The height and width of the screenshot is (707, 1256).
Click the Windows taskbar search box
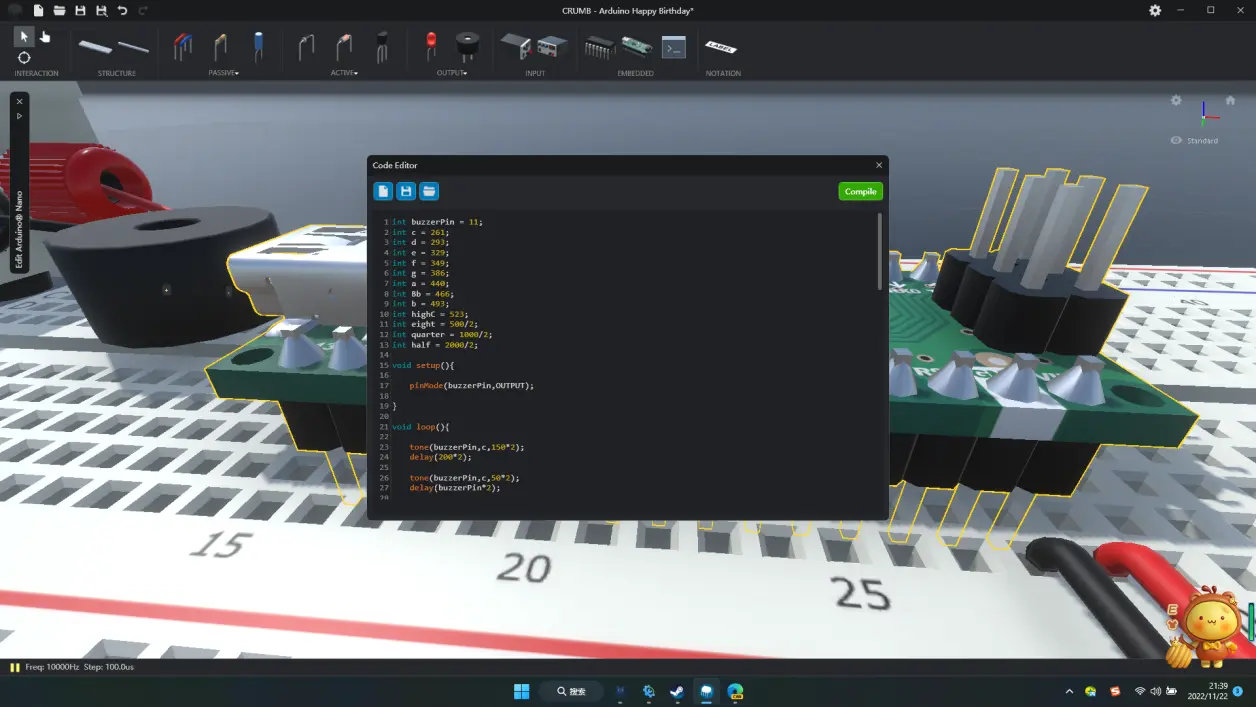[573, 691]
